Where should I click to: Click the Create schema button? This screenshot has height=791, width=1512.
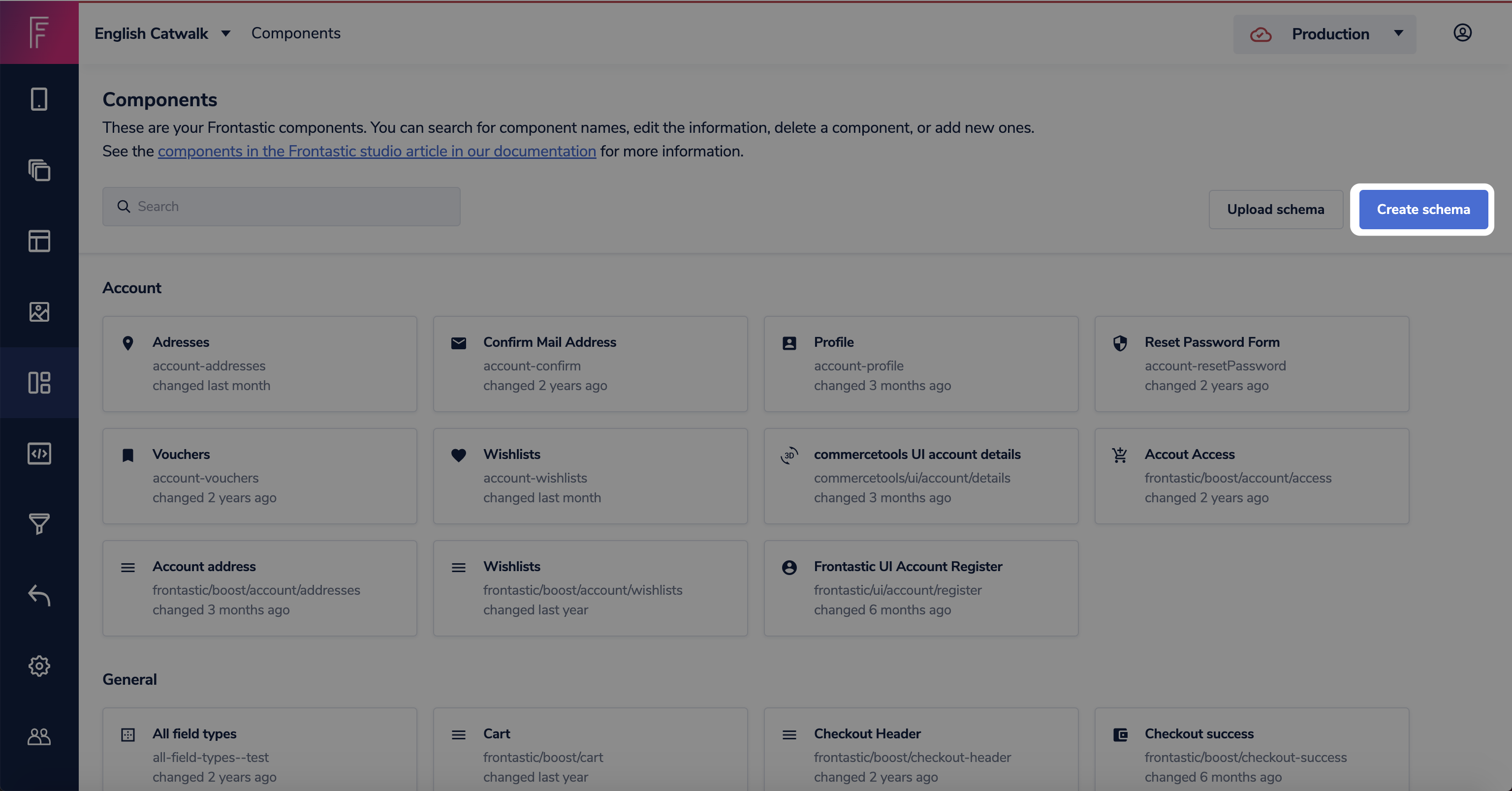(x=1423, y=210)
